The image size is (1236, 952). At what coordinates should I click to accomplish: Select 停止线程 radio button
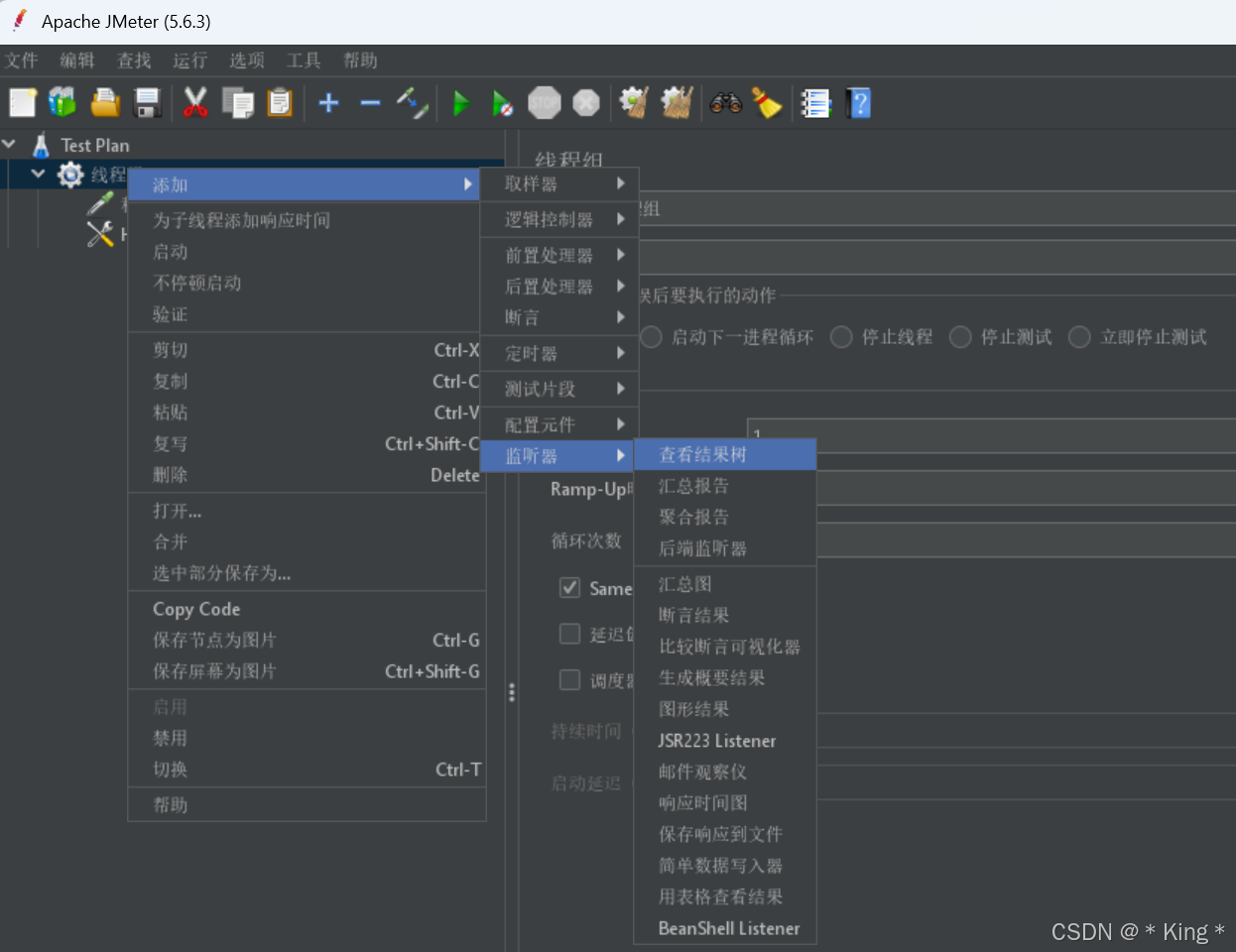click(x=841, y=337)
